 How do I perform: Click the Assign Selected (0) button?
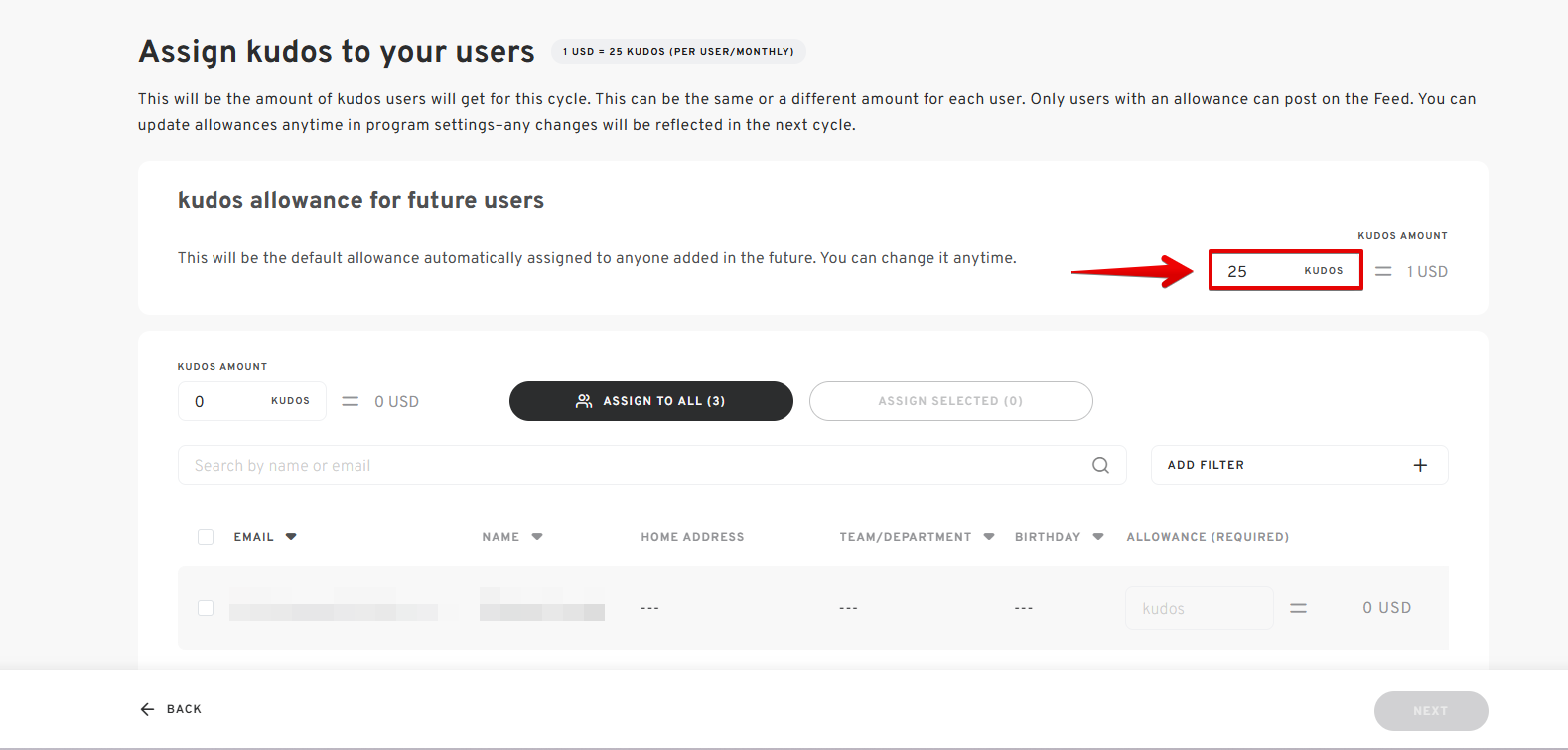tap(950, 401)
